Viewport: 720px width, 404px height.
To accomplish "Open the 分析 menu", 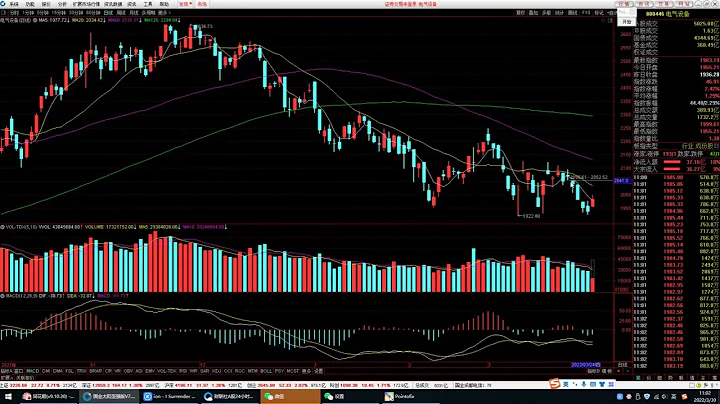I will tap(62, 4).
